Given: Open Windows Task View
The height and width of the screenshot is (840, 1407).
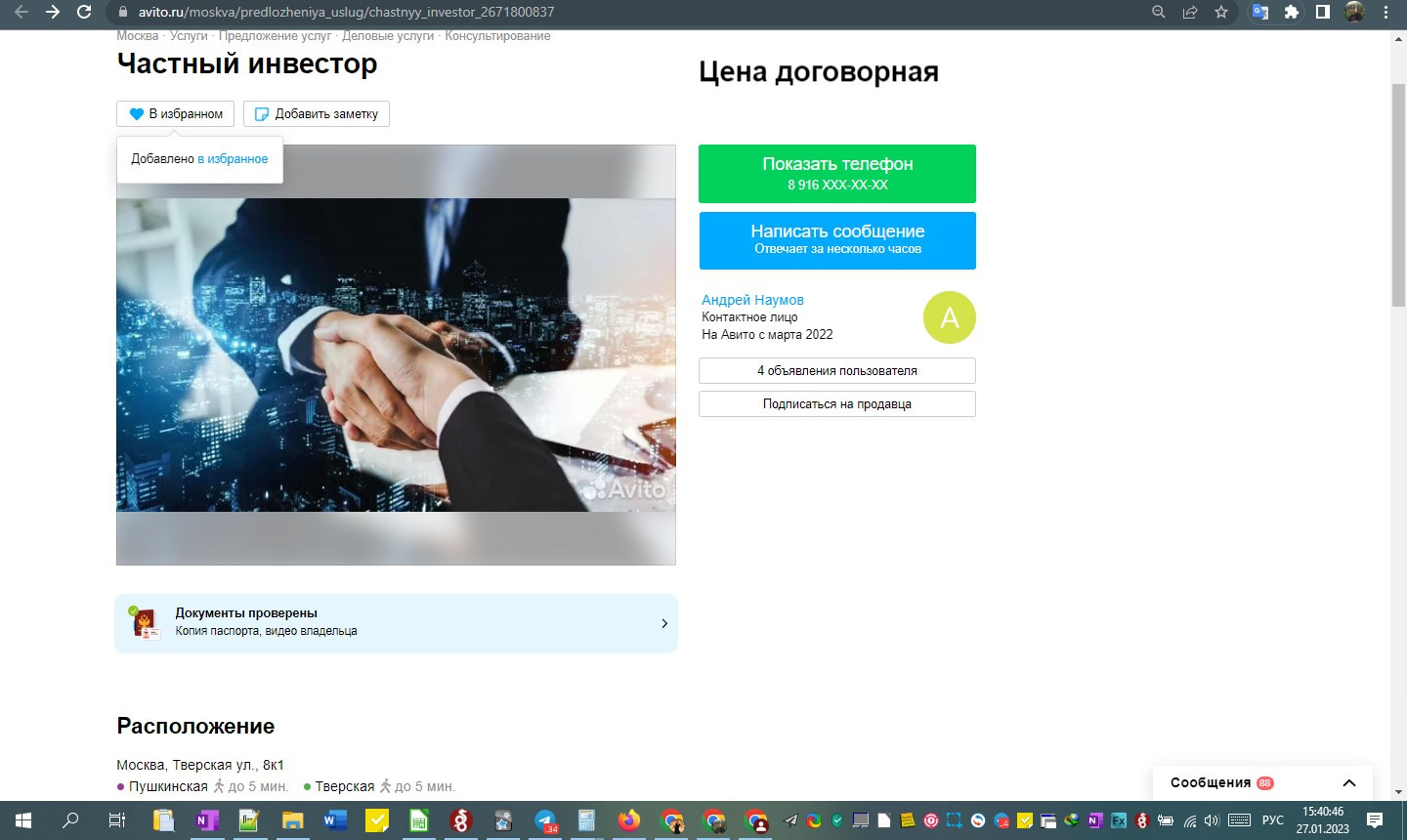Looking at the screenshot, I should coord(116,820).
